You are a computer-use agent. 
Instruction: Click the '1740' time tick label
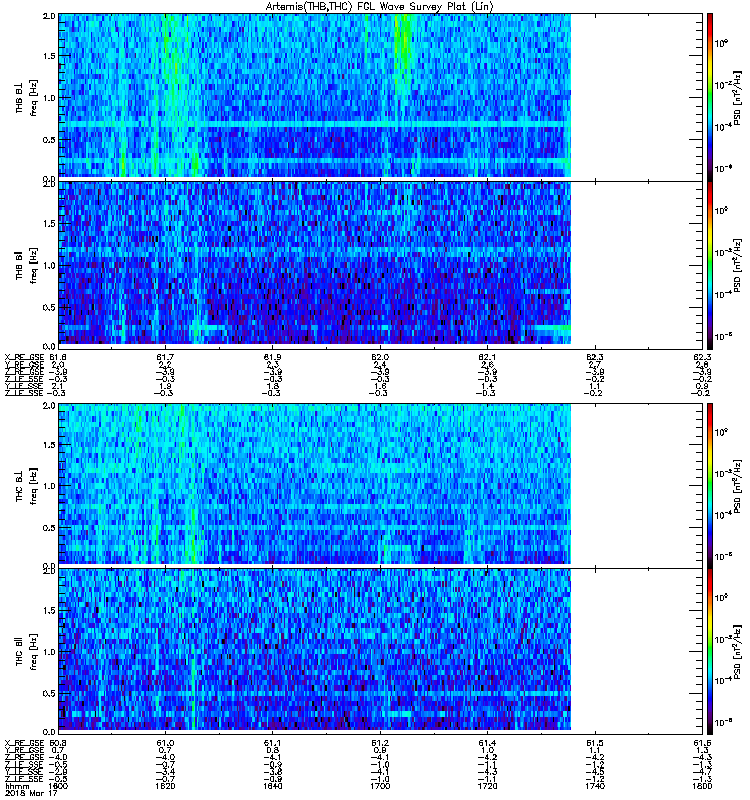tap(595, 786)
